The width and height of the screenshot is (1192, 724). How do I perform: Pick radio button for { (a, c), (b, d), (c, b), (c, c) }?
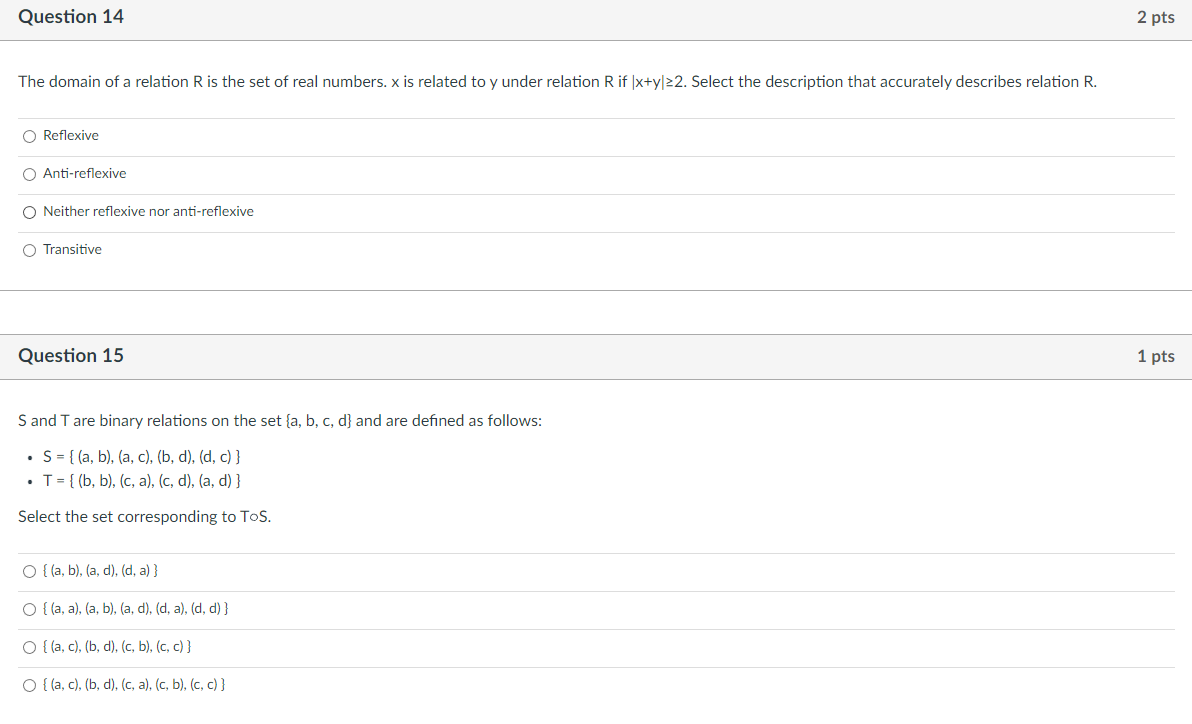(30, 647)
